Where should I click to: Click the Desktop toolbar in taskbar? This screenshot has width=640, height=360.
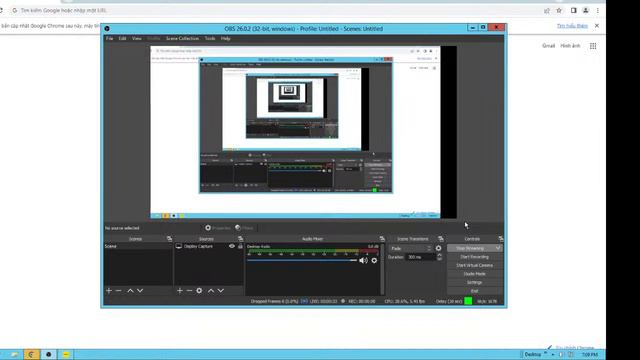pos(532,354)
